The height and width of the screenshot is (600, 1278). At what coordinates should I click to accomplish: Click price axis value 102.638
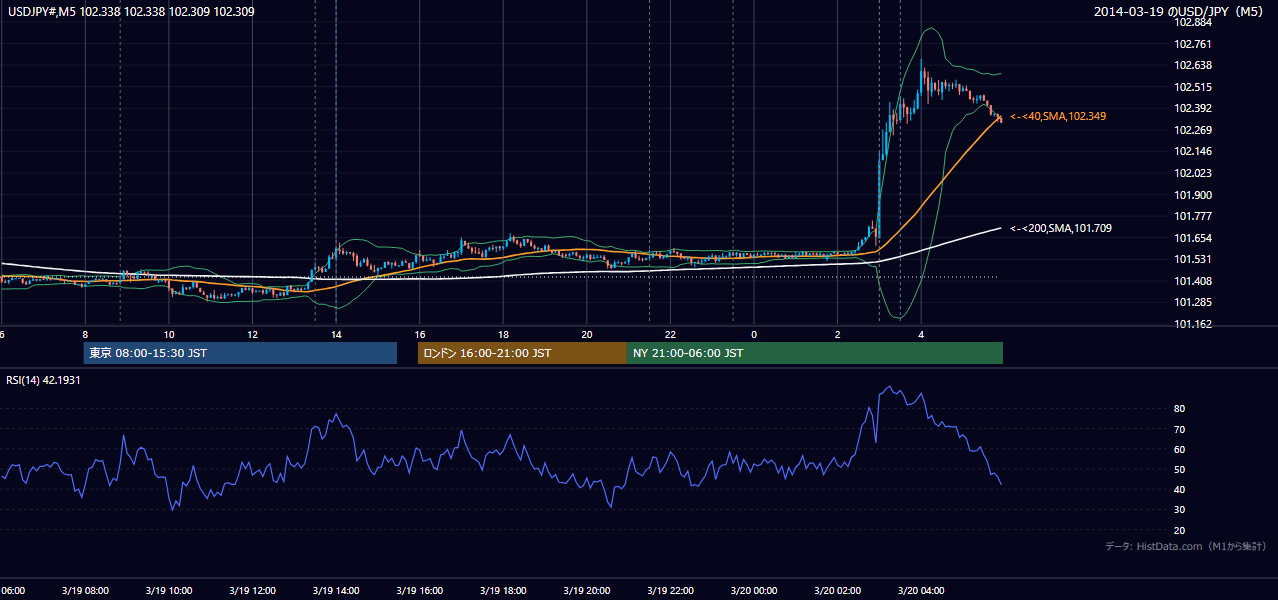point(1192,65)
